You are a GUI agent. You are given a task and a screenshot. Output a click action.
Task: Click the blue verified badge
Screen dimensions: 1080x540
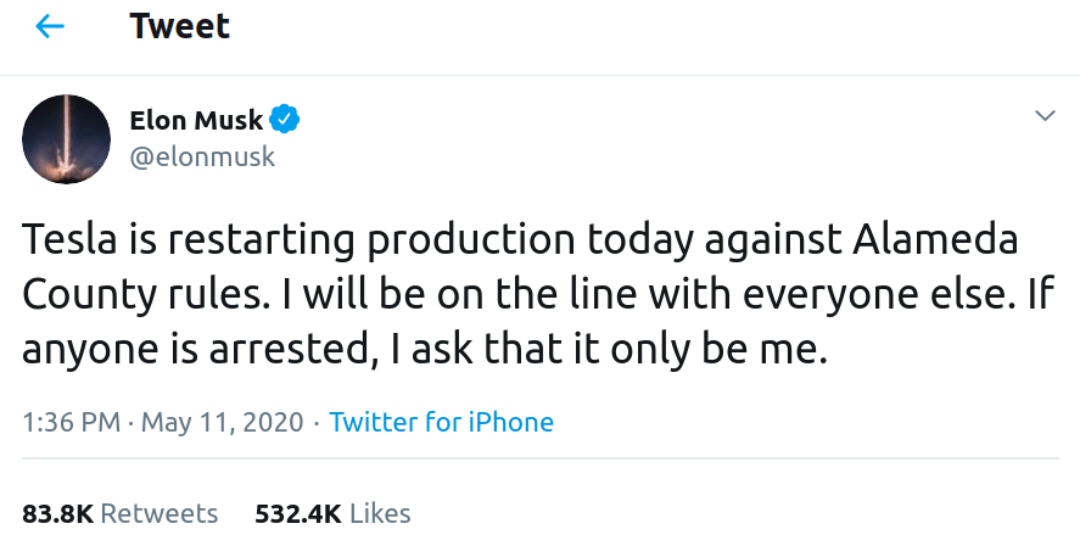pyautogui.click(x=285, y=120)
